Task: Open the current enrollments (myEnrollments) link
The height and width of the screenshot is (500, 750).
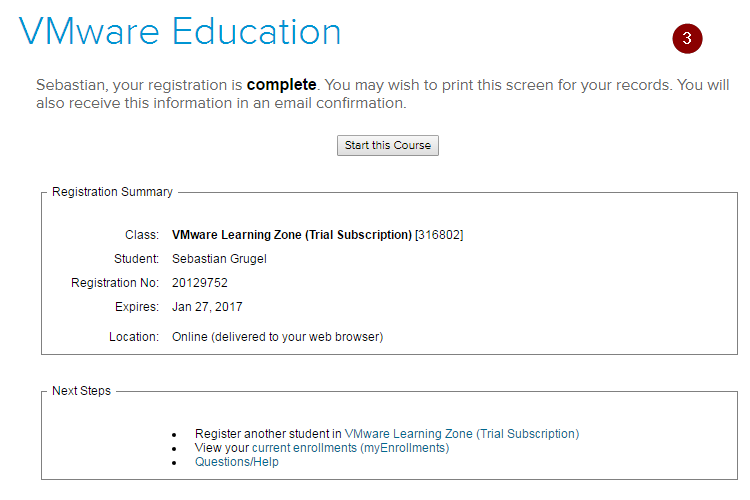Action: click(350, 448)
